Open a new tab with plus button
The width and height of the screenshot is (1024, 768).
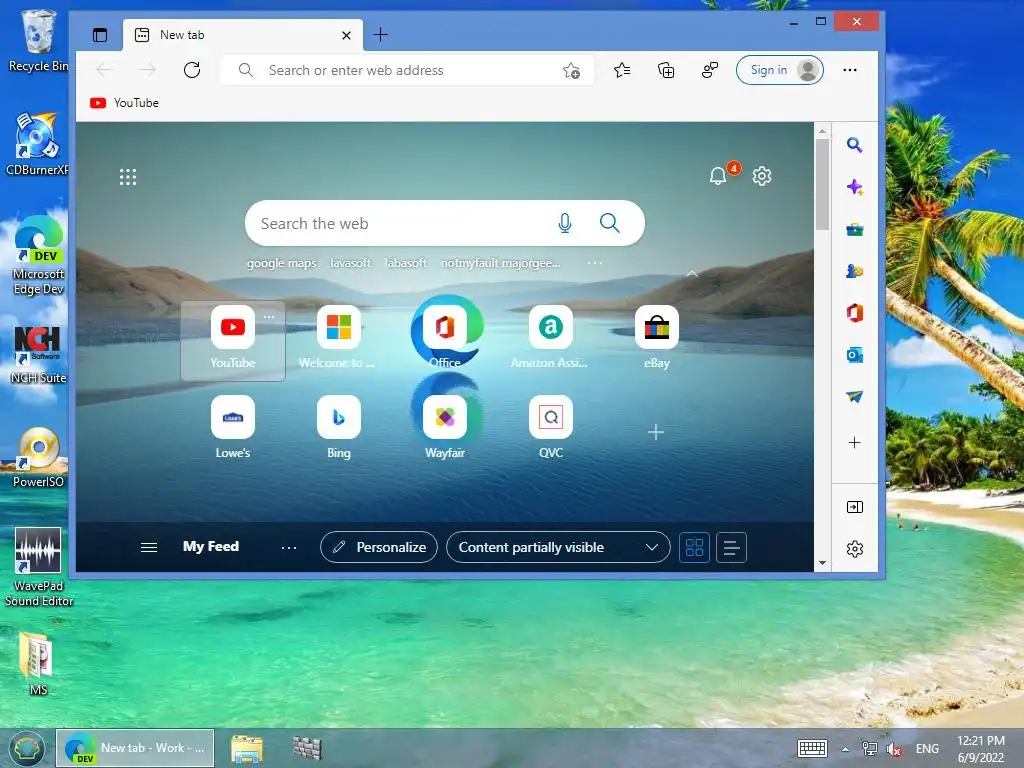[380, 35]
